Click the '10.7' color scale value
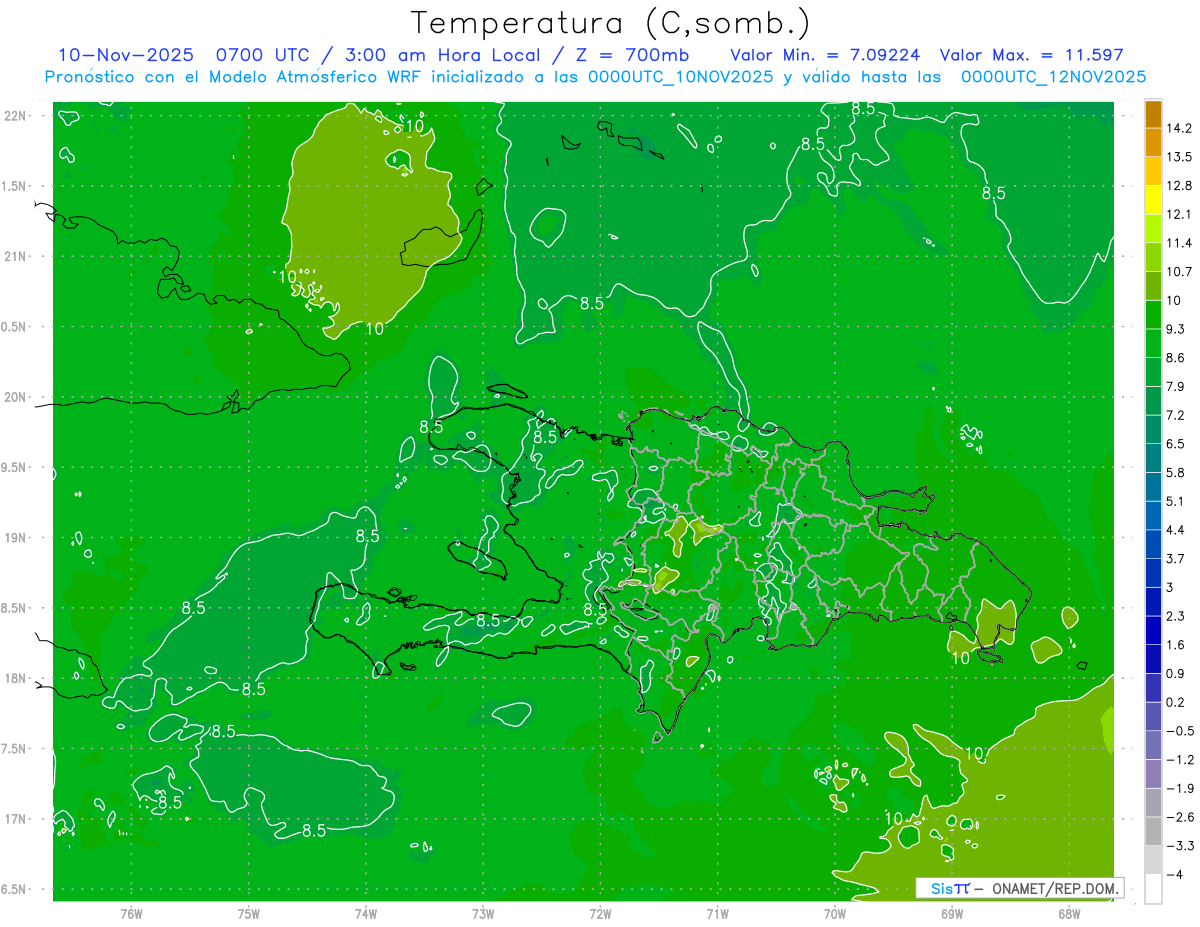Screen dimensions: 1200x927 coord(1180,272)
